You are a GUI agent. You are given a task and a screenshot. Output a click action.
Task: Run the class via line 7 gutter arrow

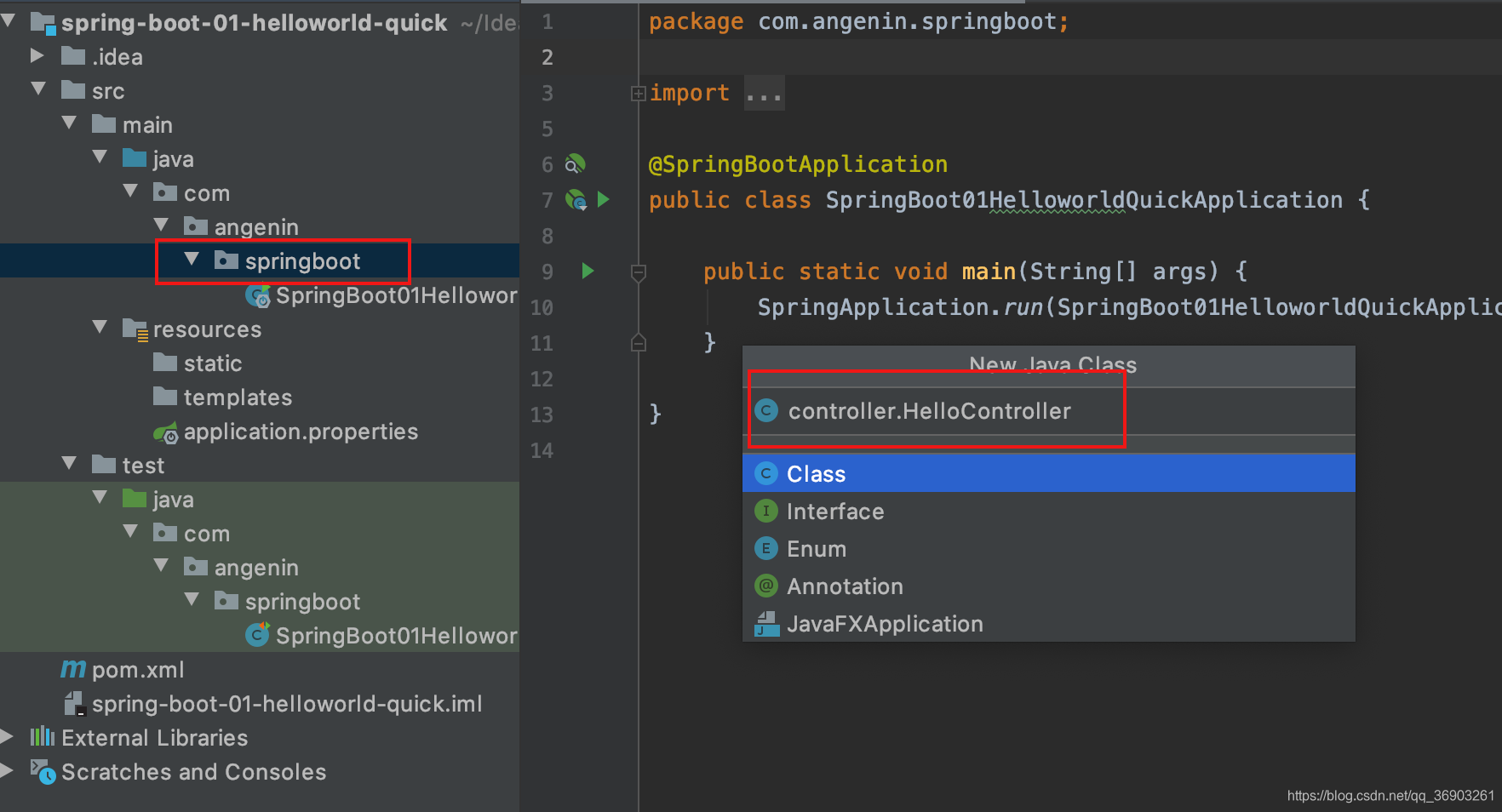604,199
